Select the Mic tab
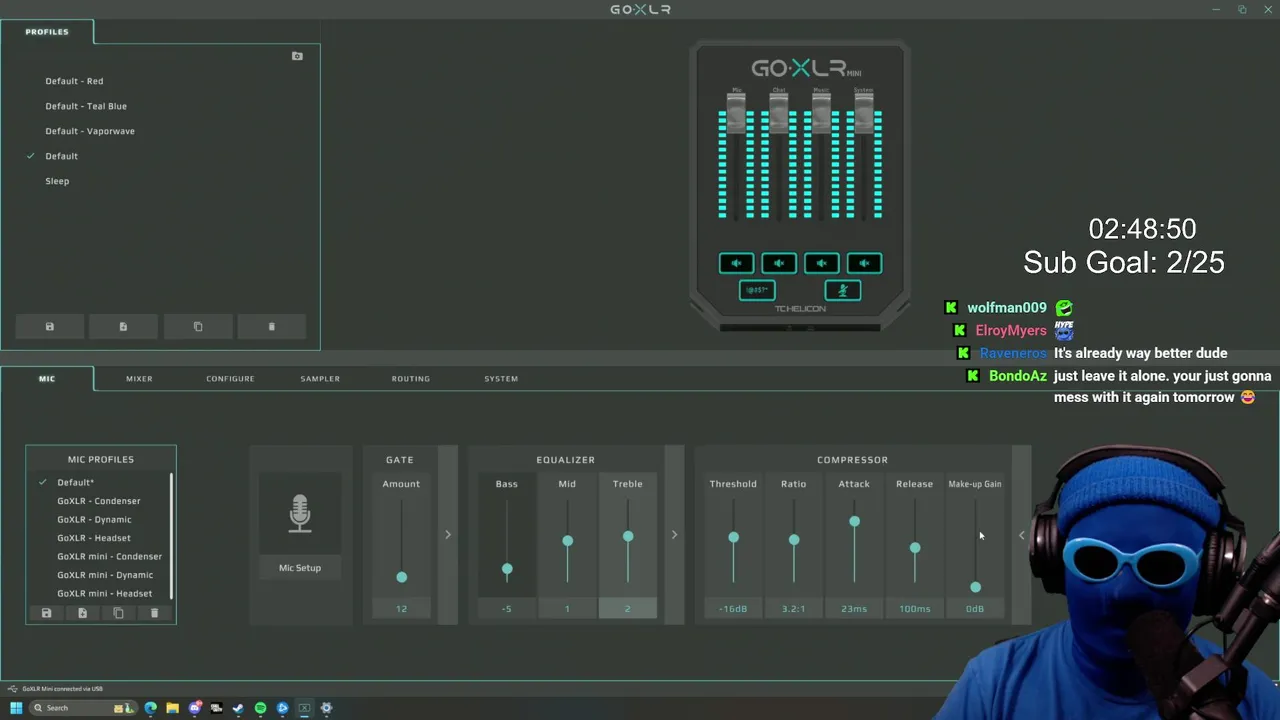The width and height of the screenshot is (1280, 720). tap(47, 379)
